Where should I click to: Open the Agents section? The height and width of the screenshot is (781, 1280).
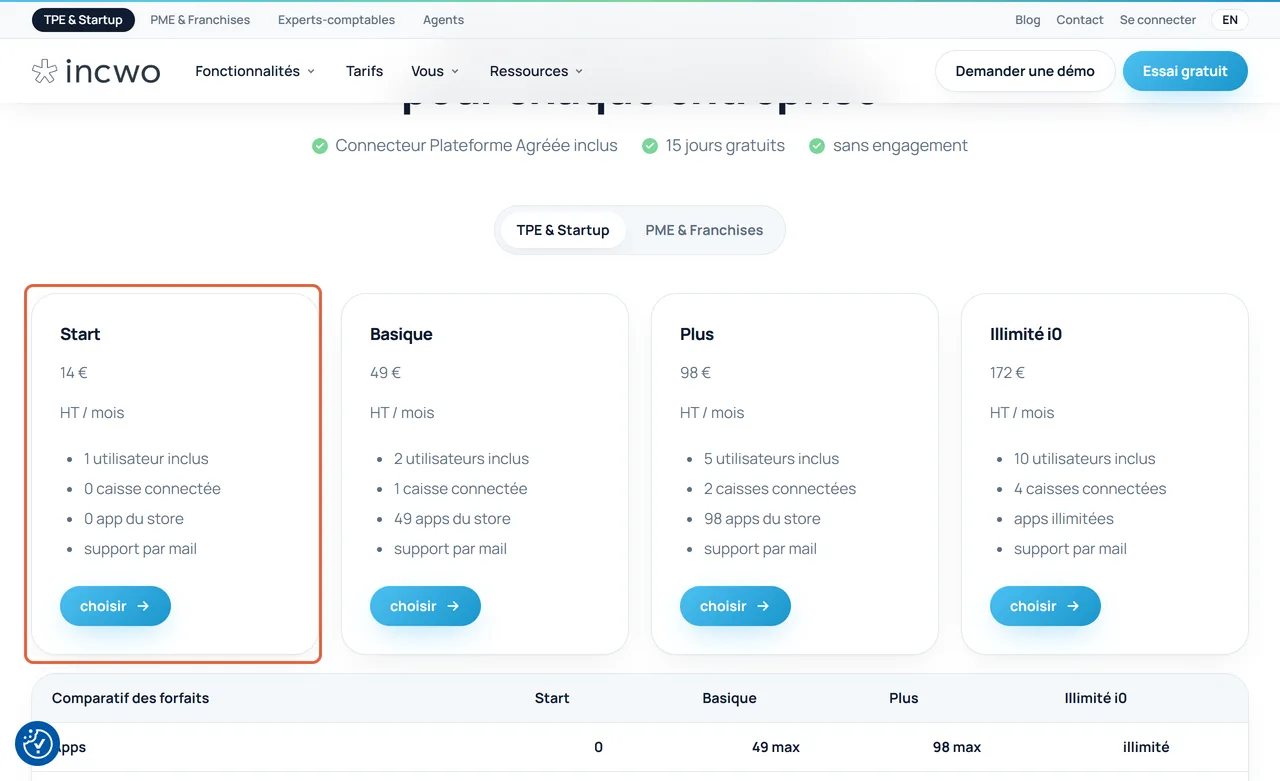(x=443, y=20)
